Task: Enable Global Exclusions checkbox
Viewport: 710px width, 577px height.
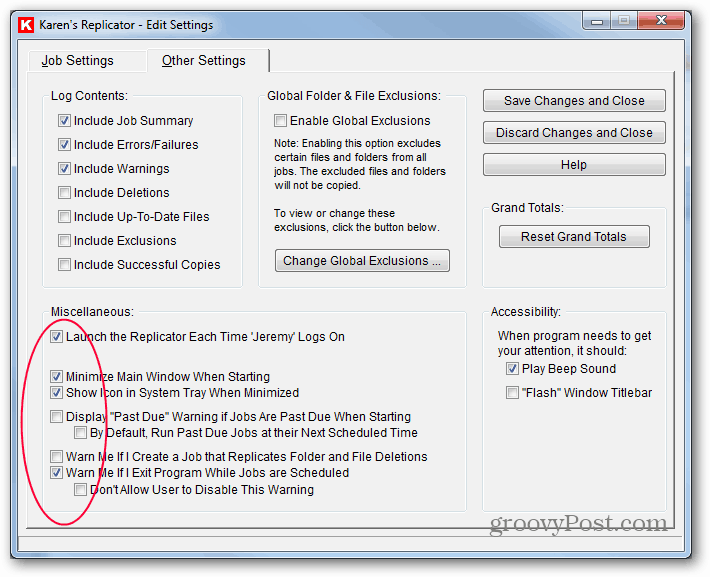Action: point(280,120)
